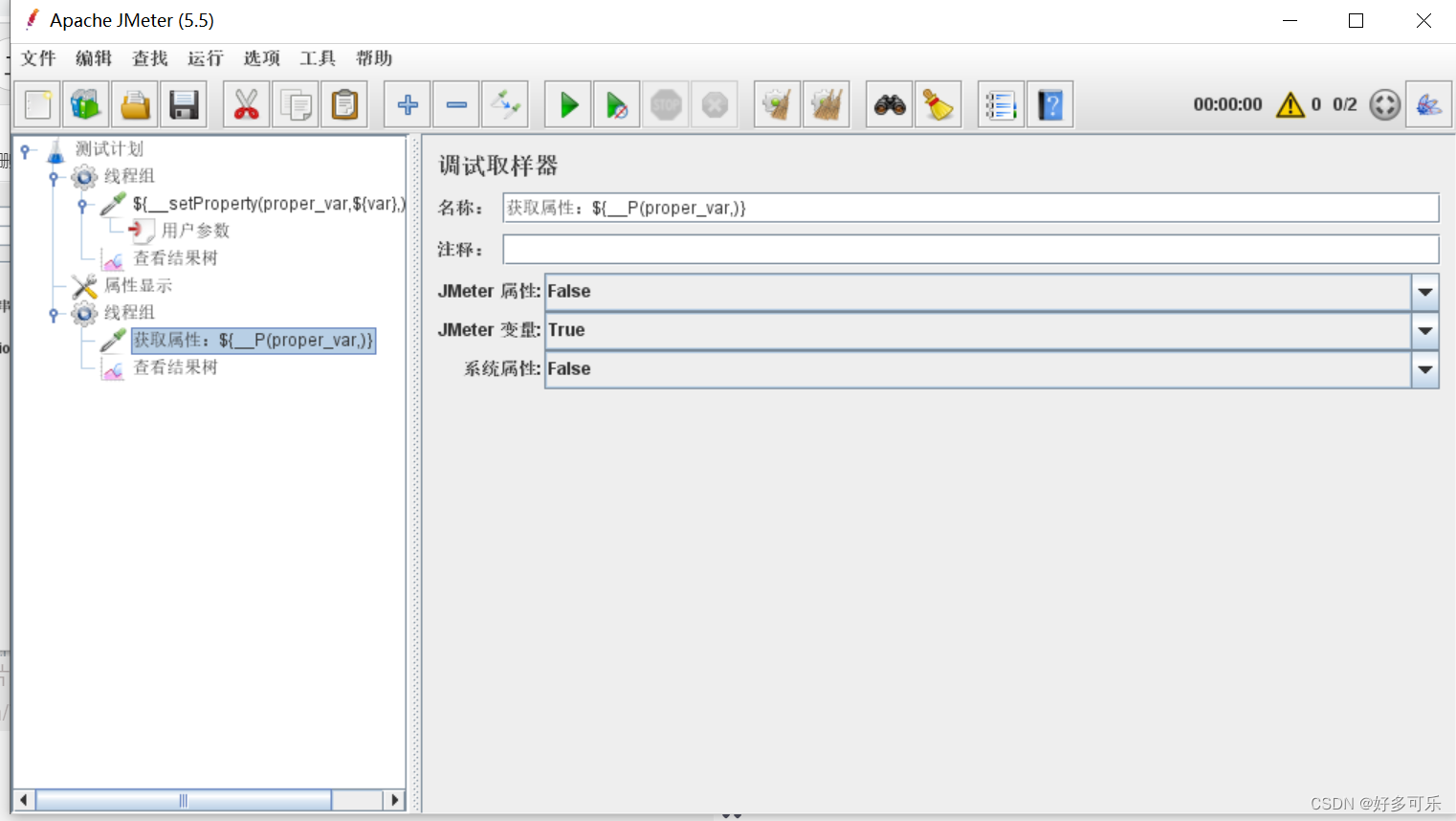Open the Templates icon in toolbar
The width and height of the screenshot is (1456, 821).
coord(86,104)
